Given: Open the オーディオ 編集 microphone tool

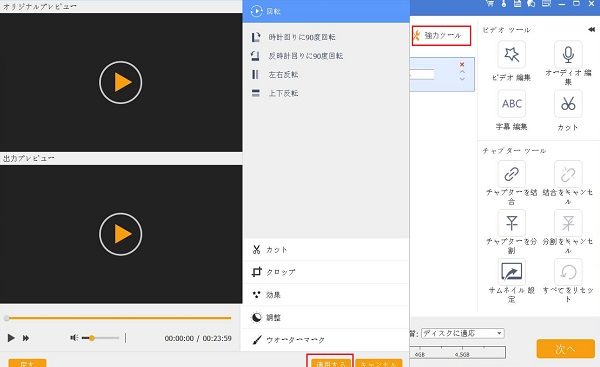Looking at the screenshot, I should [568, 55].
